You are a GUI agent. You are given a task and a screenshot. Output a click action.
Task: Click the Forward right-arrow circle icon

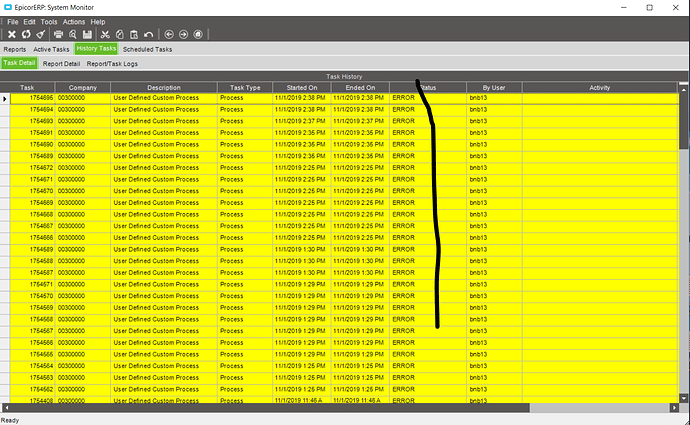184,34
